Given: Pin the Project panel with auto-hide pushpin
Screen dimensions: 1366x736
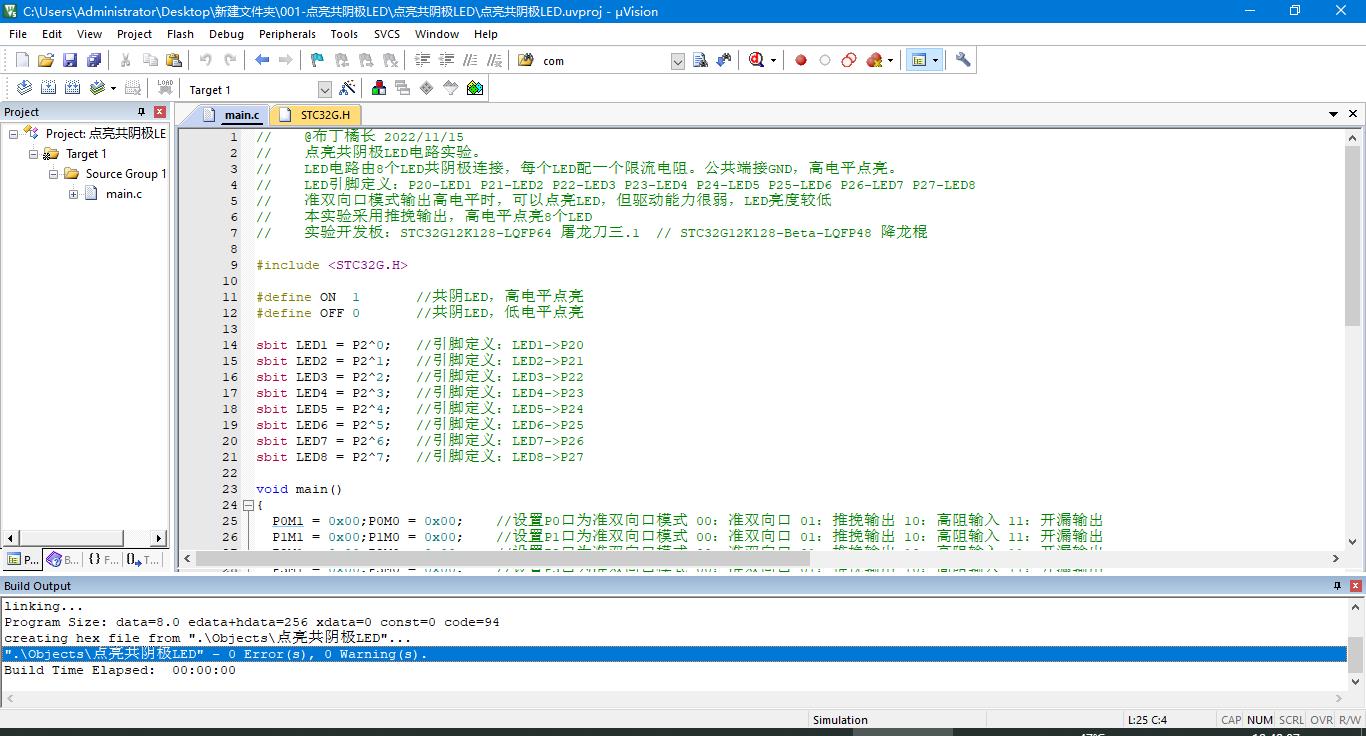Looking at the screenshot, I should [x=141, y=112].
